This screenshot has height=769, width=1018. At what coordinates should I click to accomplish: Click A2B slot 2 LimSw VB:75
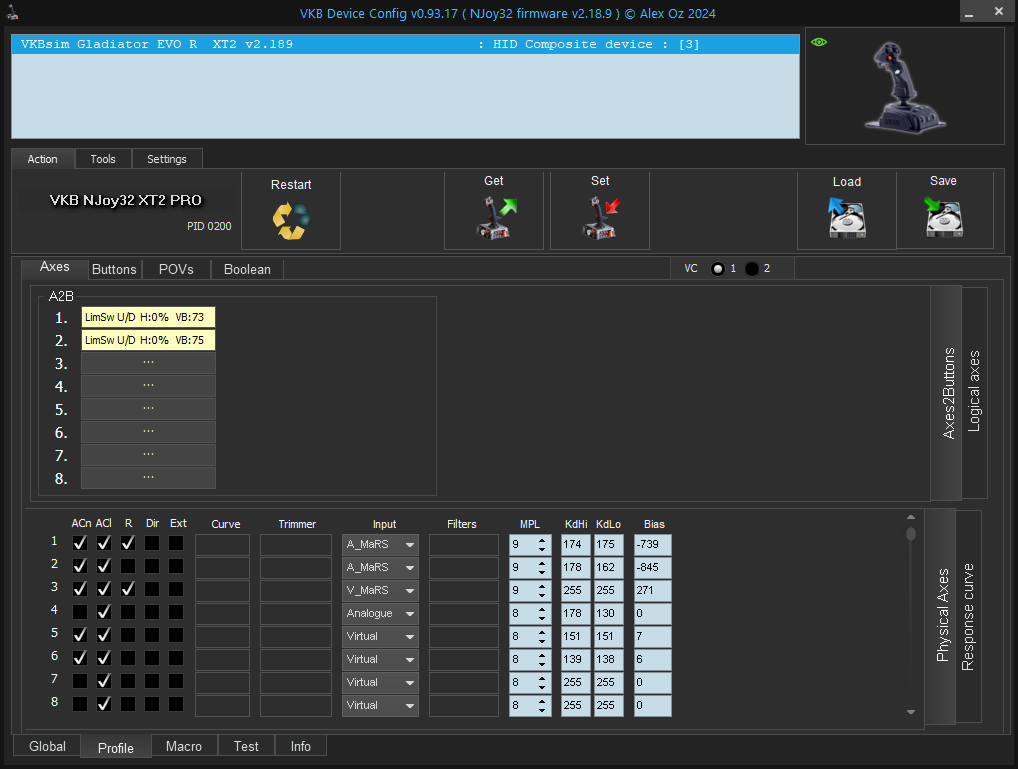[x=148, y=340]
